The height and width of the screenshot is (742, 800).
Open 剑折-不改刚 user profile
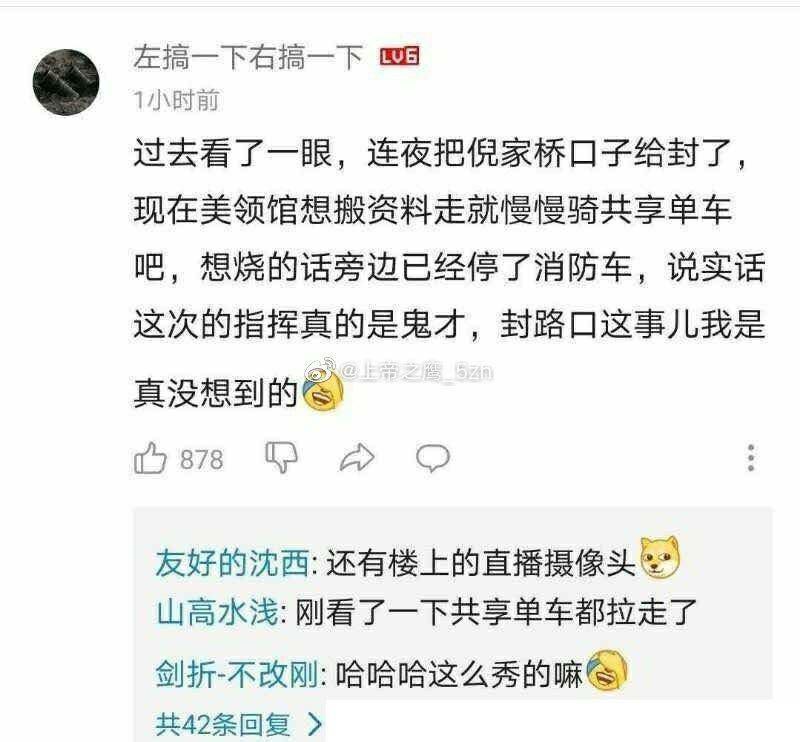(x=237, y=674)
